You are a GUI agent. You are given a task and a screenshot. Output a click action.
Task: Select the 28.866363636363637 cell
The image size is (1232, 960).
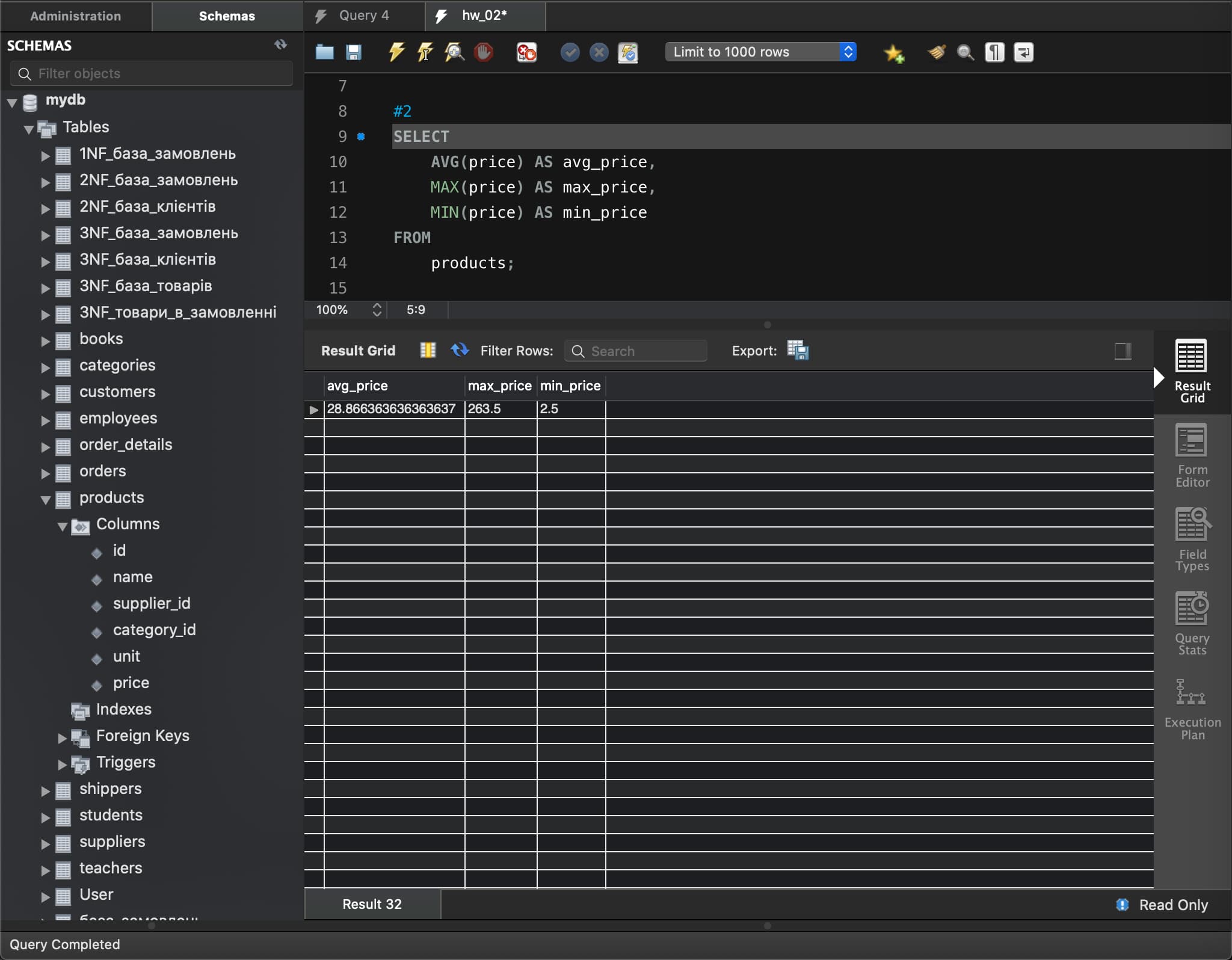(x=394, y=409)
